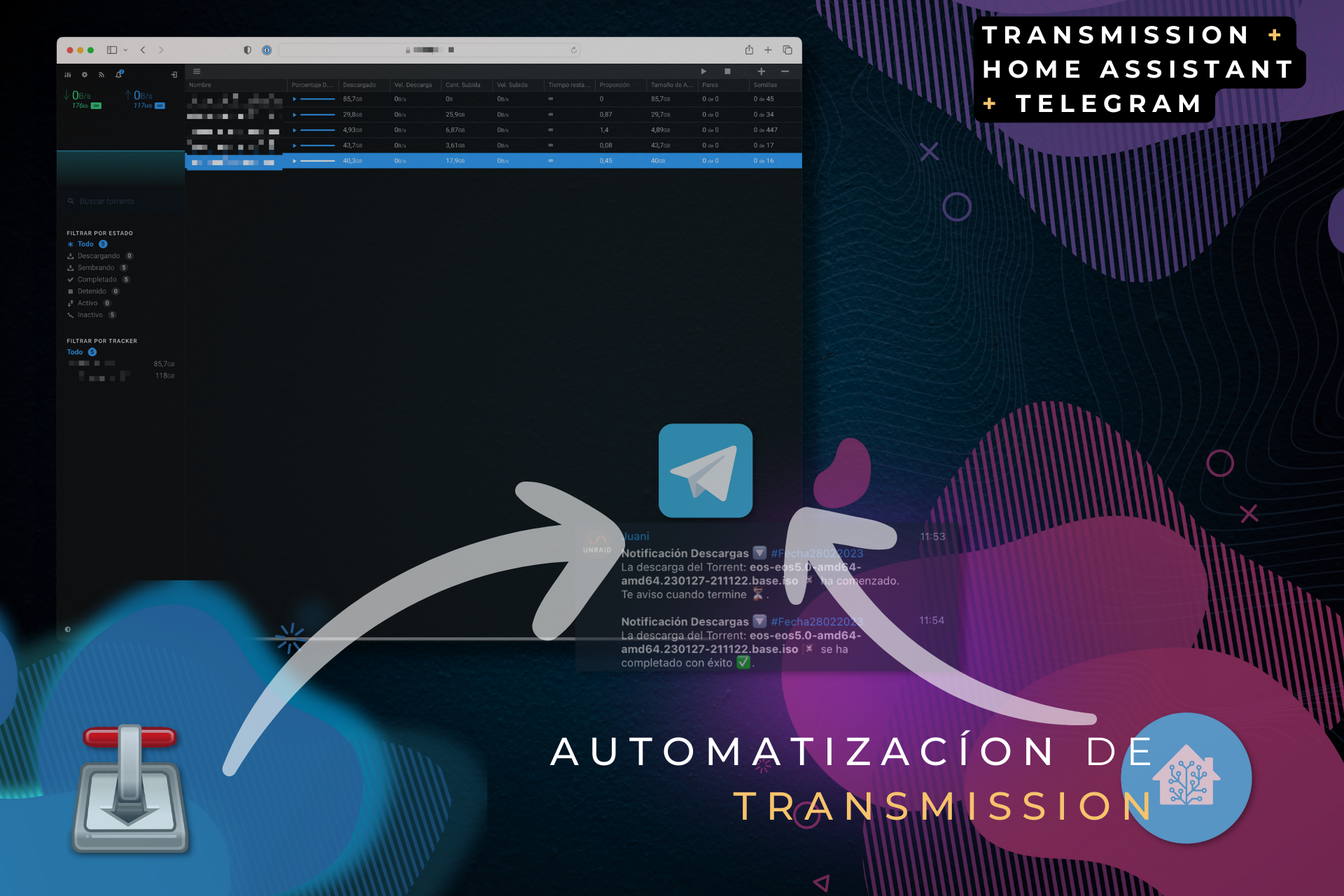
Task: Click the Telegram paper plane logo
Action: click(x=706, y=470)
